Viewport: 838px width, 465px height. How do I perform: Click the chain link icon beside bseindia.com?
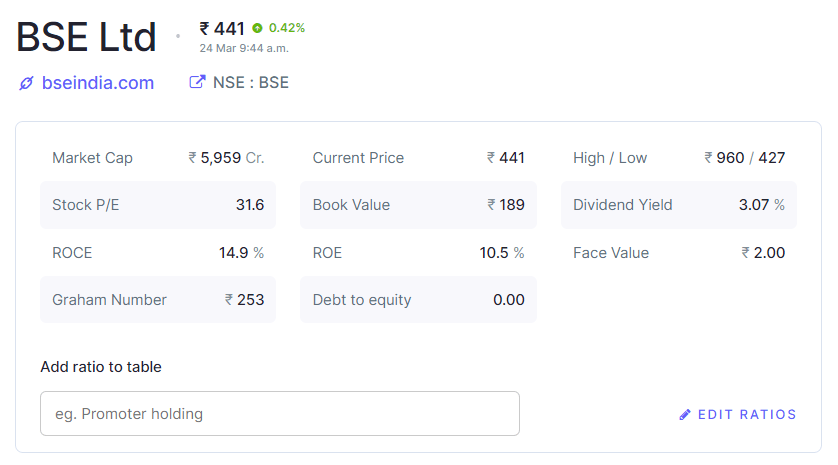26,83
